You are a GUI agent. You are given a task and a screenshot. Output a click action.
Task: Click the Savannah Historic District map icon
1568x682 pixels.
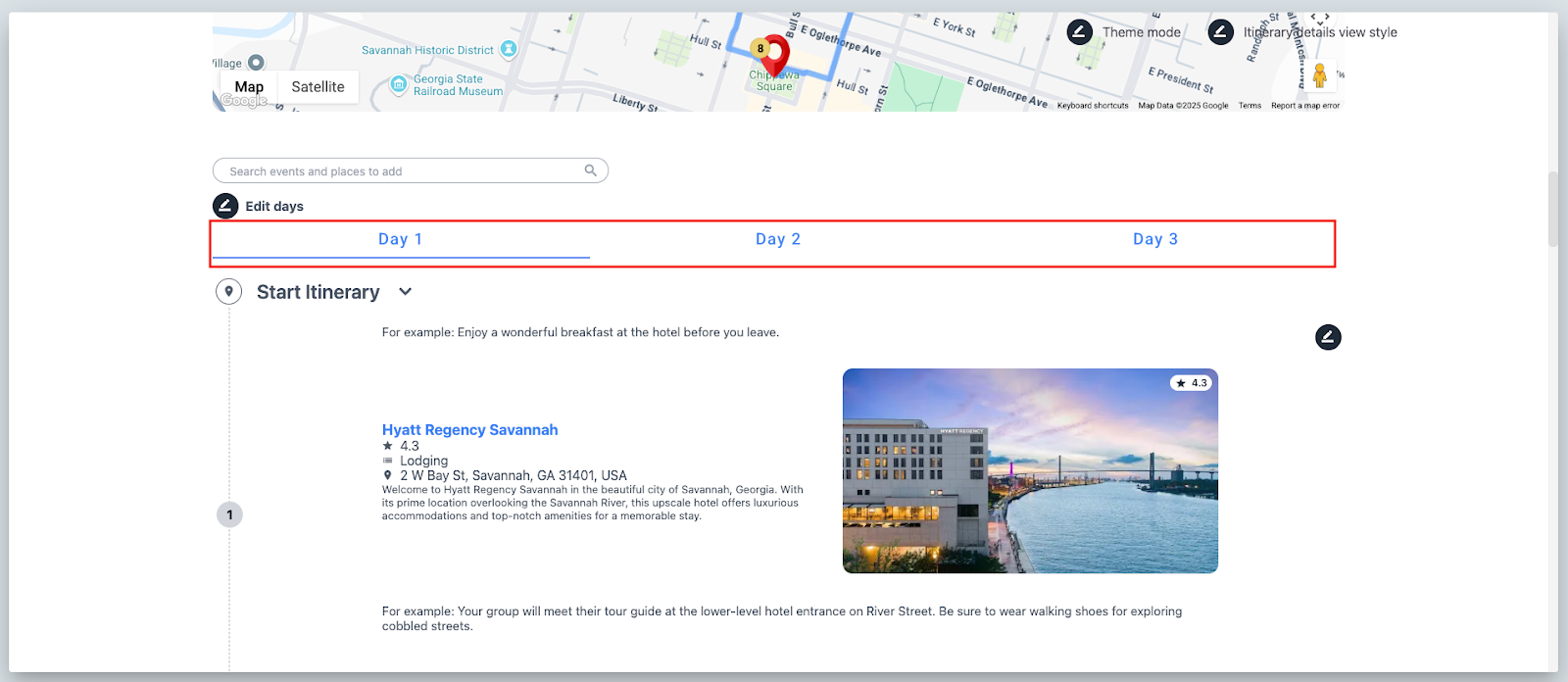509,49
